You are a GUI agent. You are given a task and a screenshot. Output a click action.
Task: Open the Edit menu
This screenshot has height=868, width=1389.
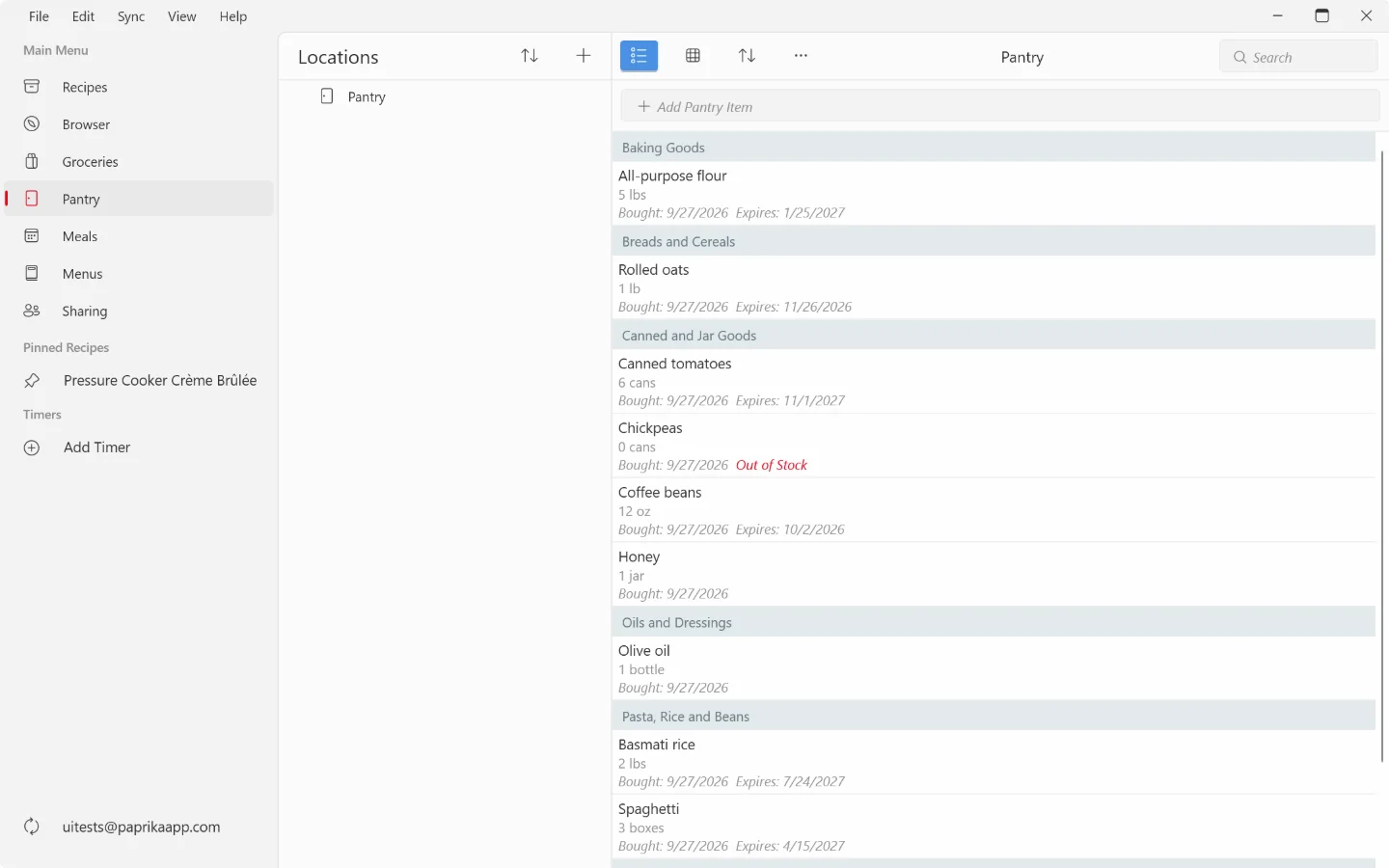click(84, 16)
